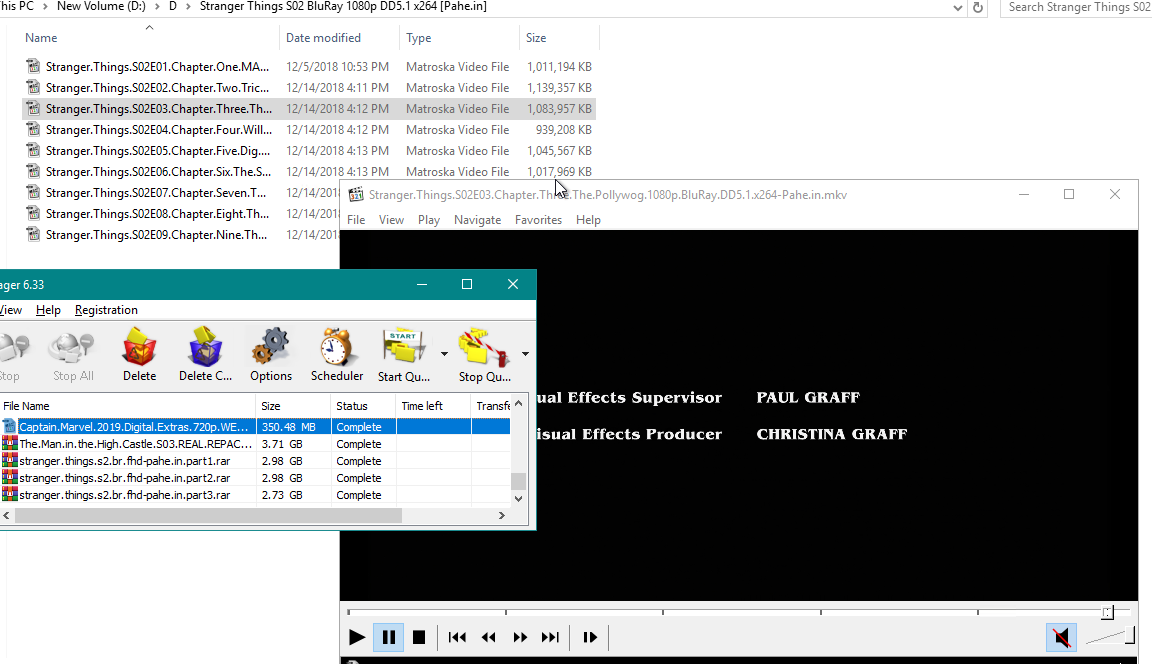Select Stranger.Things.S02E07 file in Explorer
Viewport: 1152px width, 664px height.
click(180, 193)
